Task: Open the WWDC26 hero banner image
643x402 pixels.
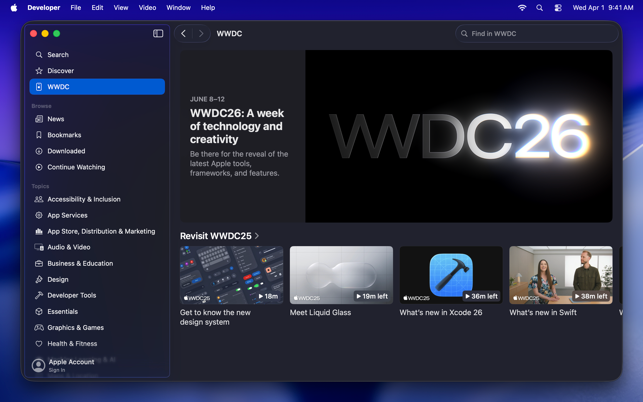Action: [x=458, y=136]
